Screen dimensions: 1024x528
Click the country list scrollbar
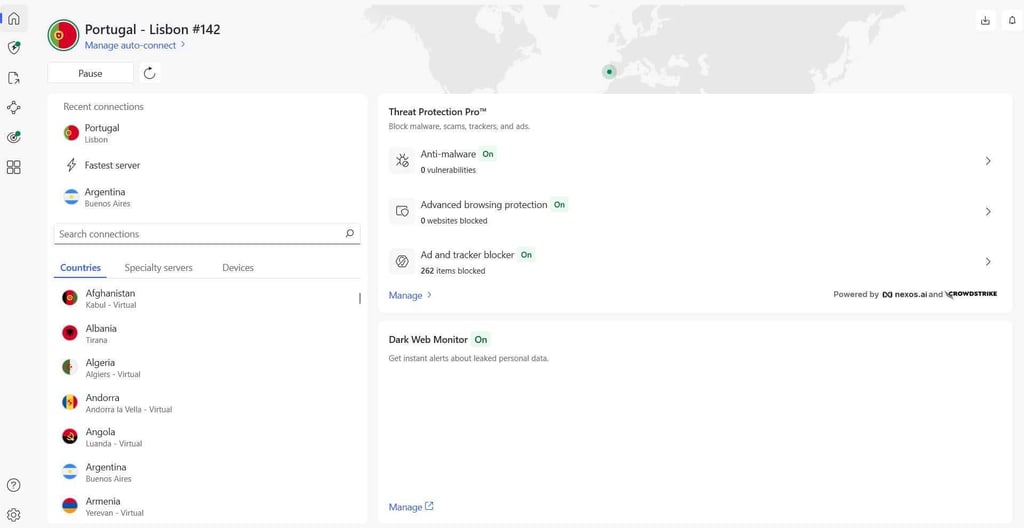[x=360, y=299]
